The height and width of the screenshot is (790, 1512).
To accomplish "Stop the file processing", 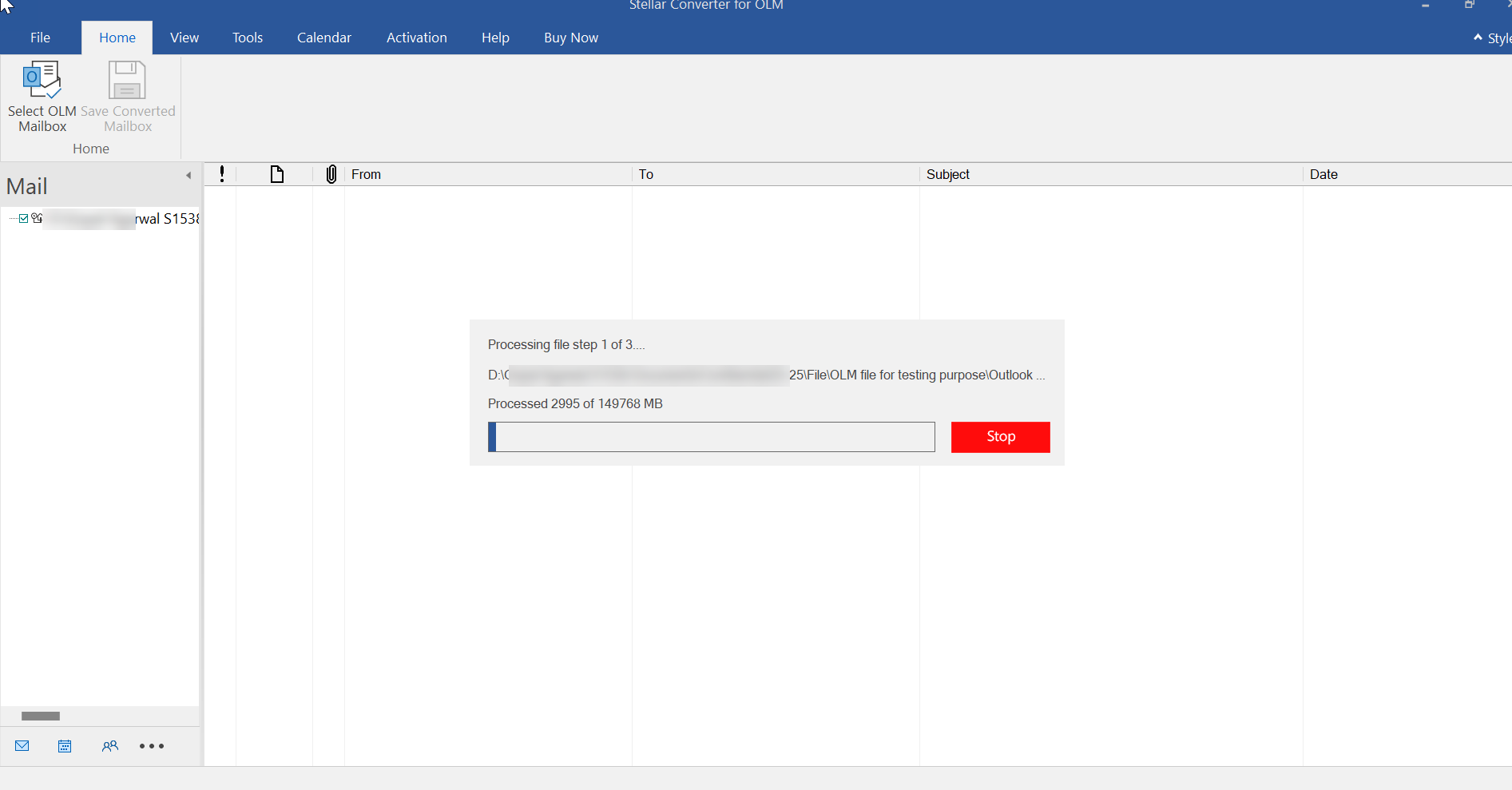I will click(1001, 437).
